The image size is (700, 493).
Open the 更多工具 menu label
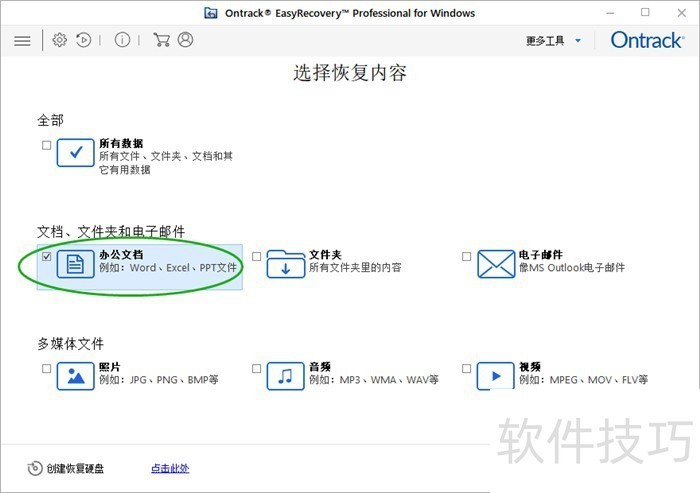coord(545,41)
